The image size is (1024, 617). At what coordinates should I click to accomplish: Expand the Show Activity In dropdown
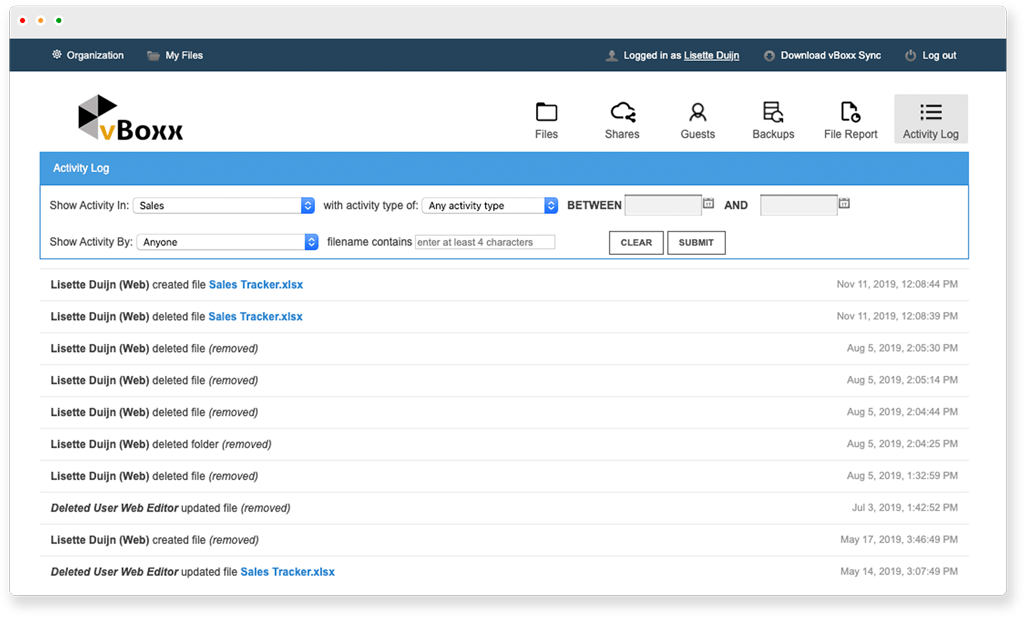pyautogui.click(x=224, y=205)
